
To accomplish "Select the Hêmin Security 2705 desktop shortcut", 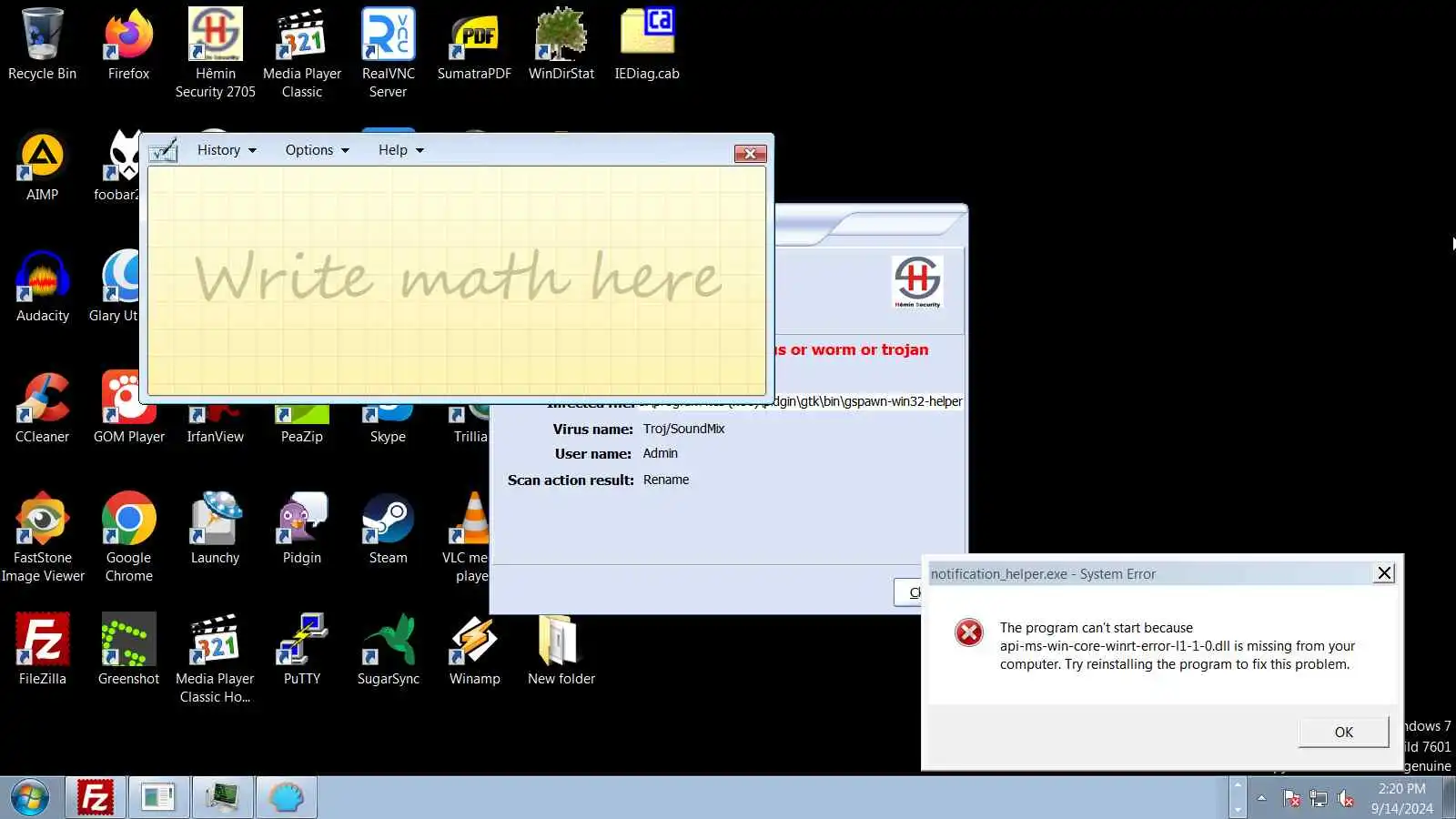I will [216, 53].
